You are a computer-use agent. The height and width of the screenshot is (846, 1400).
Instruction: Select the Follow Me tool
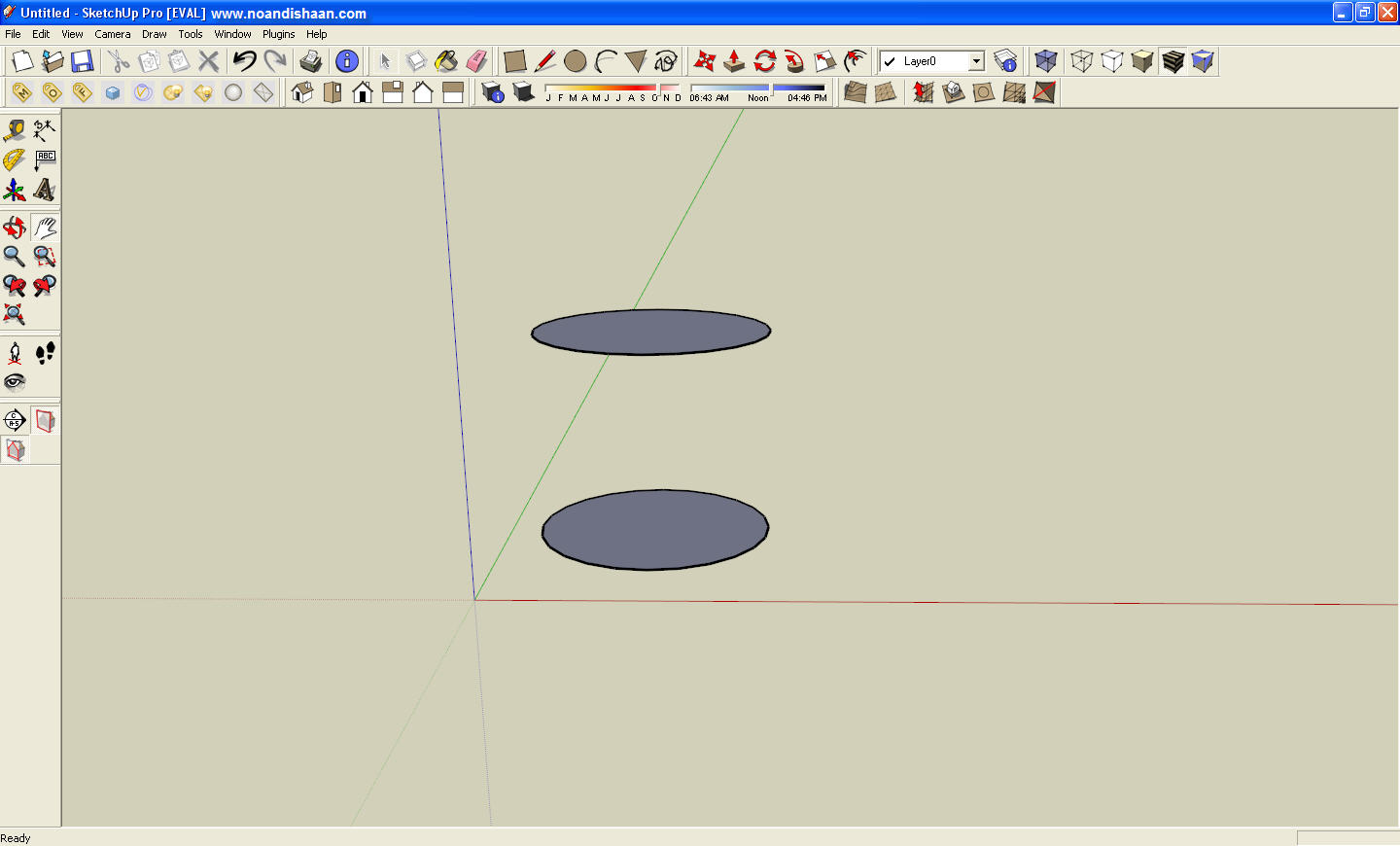794,61
